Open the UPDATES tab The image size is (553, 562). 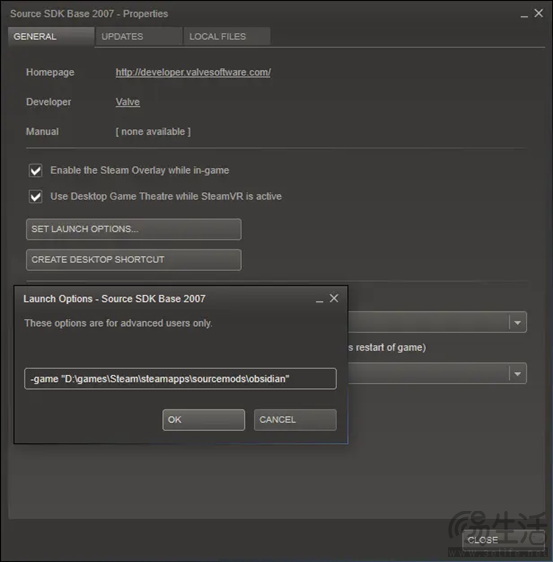click(139, 37)
